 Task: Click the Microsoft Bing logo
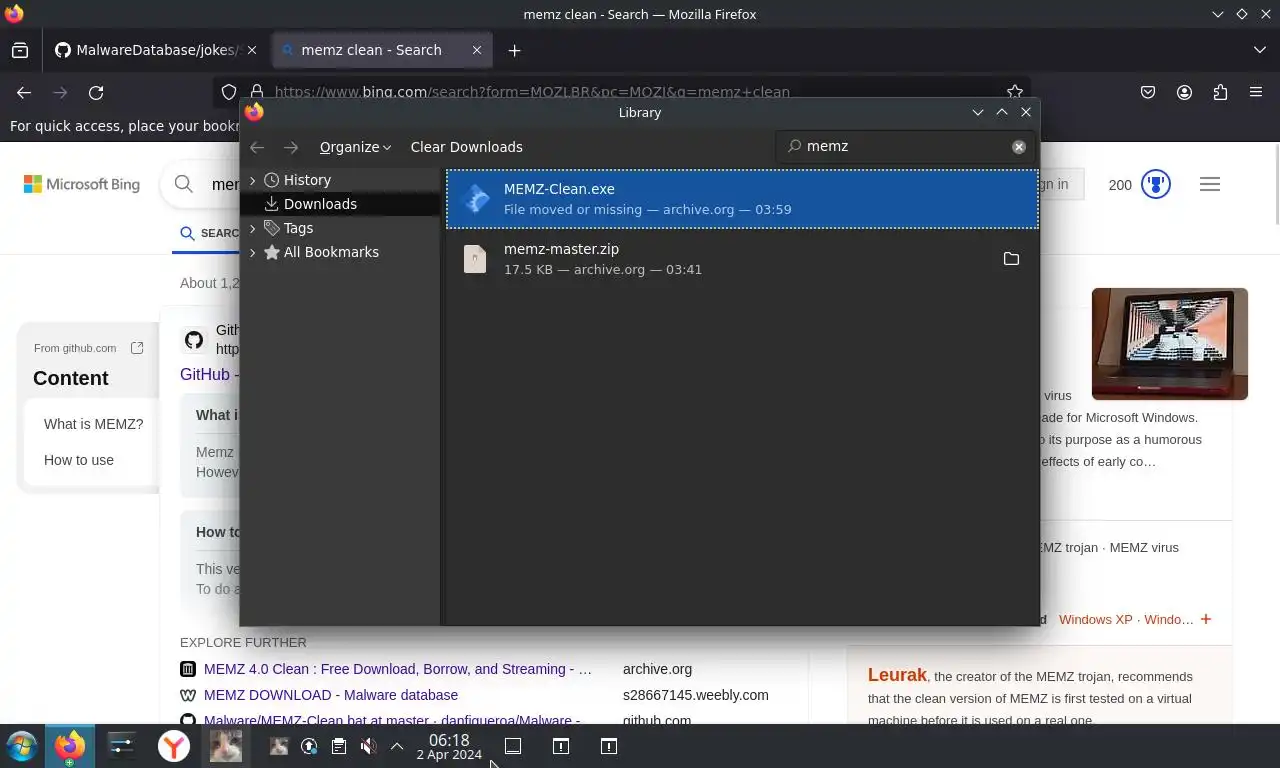coord(82,184)
